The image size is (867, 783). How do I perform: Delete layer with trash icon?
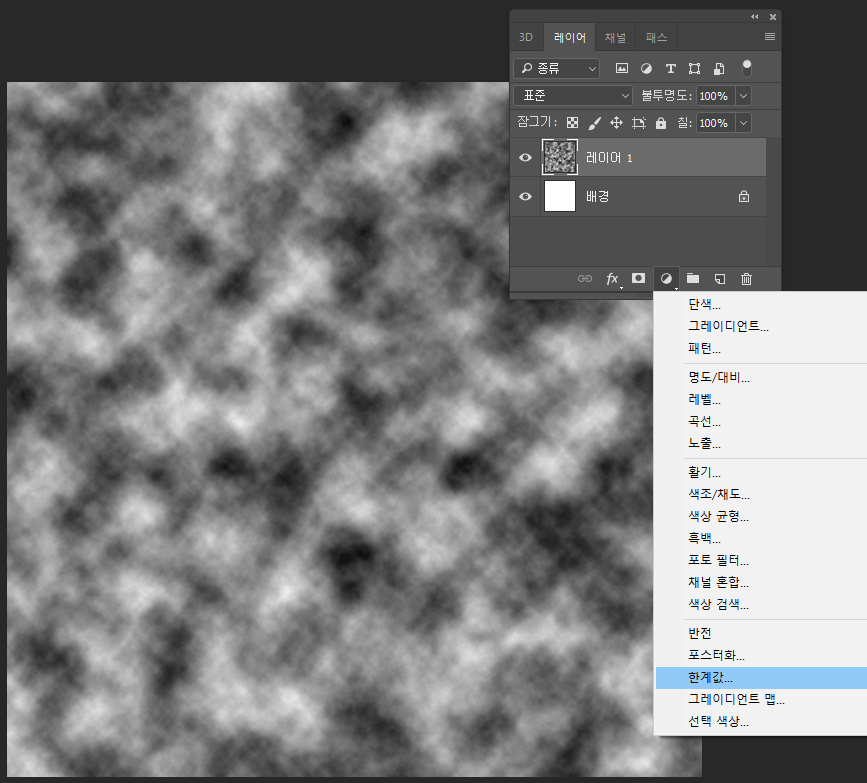[x=746, y=279]
